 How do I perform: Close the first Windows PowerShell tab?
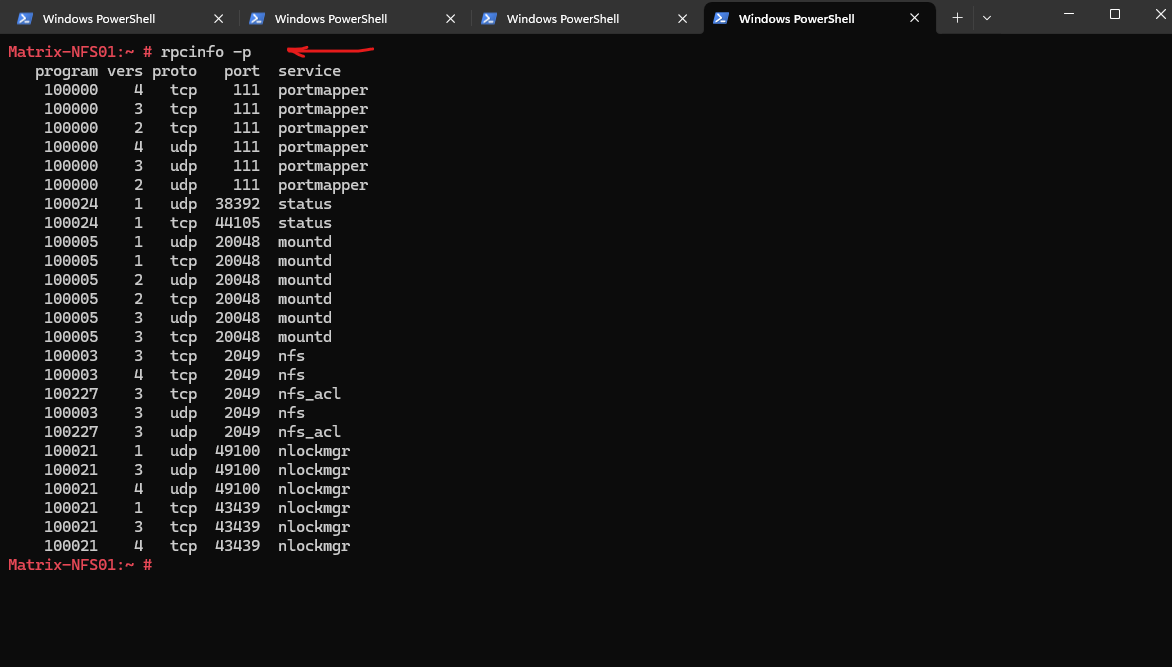(x=218, y=19)
